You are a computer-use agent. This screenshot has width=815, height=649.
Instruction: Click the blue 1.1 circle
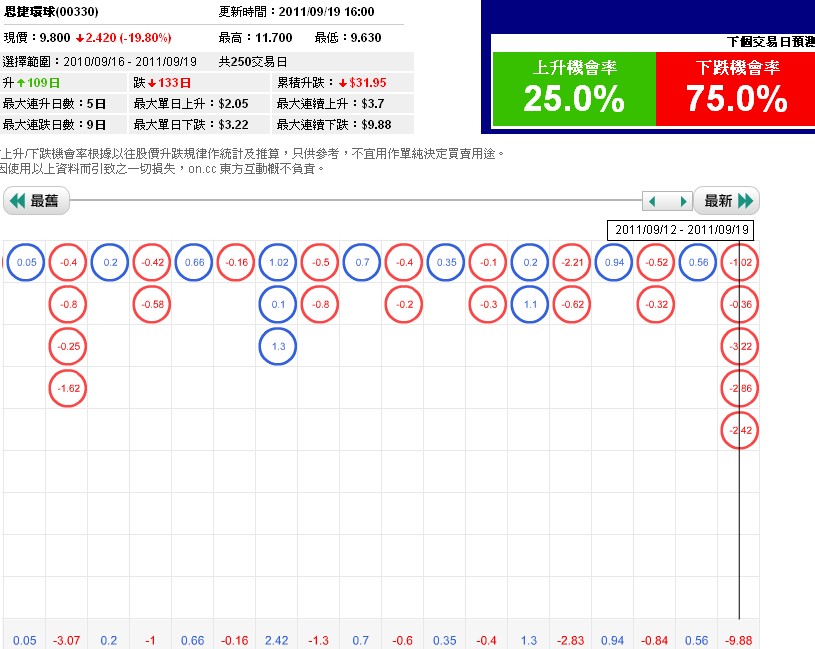point(530,304)
